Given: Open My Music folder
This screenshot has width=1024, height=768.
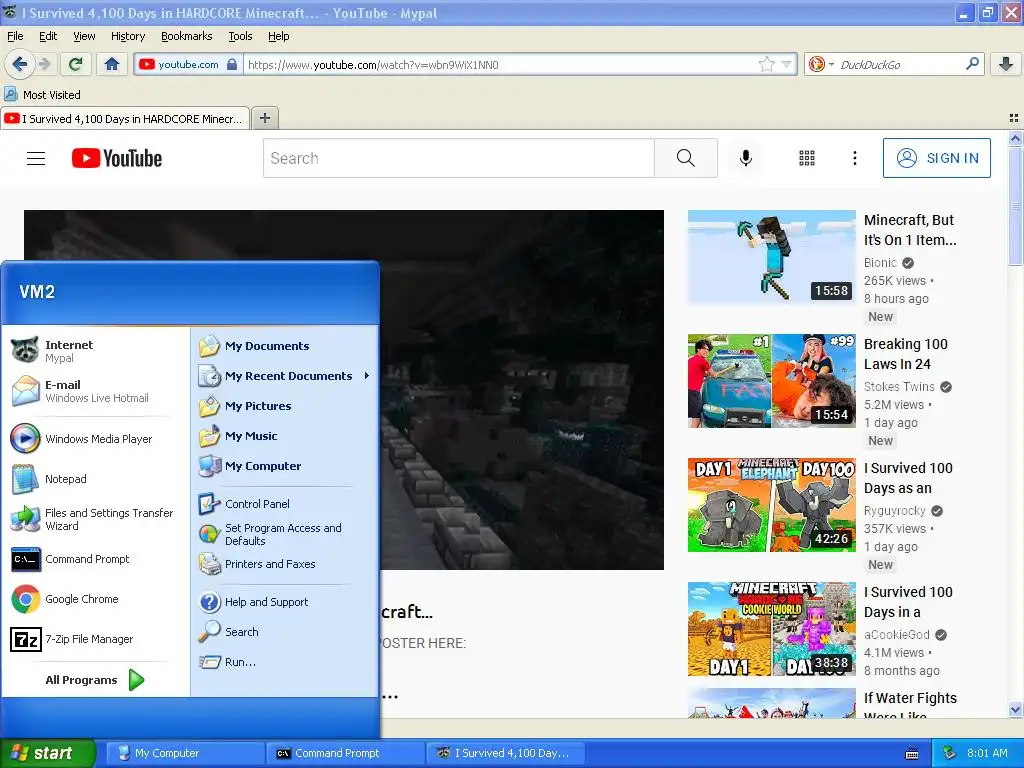Looking at the screenshot, I should 285,436.
